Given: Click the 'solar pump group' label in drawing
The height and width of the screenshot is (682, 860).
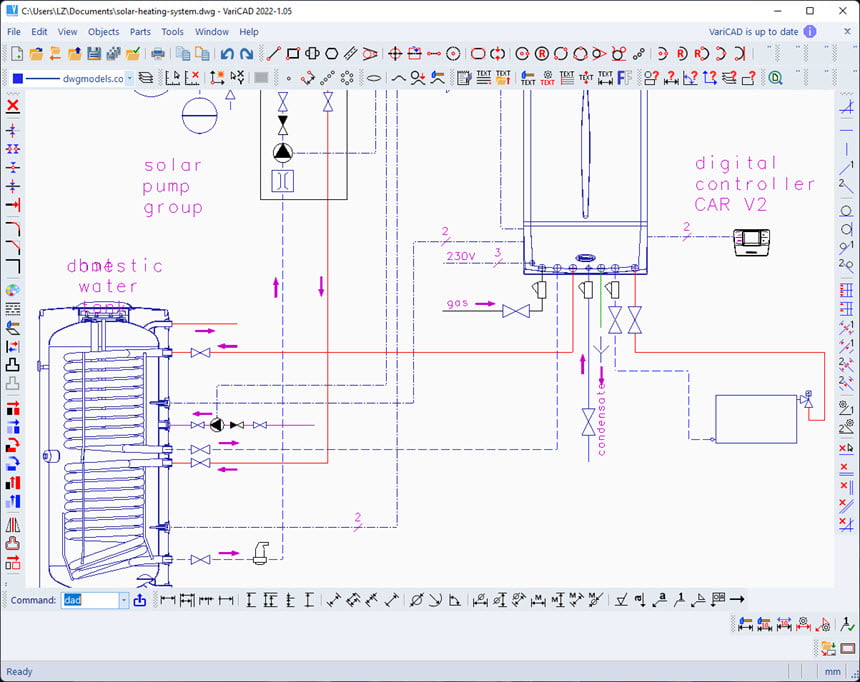Looking at the screenshot, I should [x=173, y=187].
